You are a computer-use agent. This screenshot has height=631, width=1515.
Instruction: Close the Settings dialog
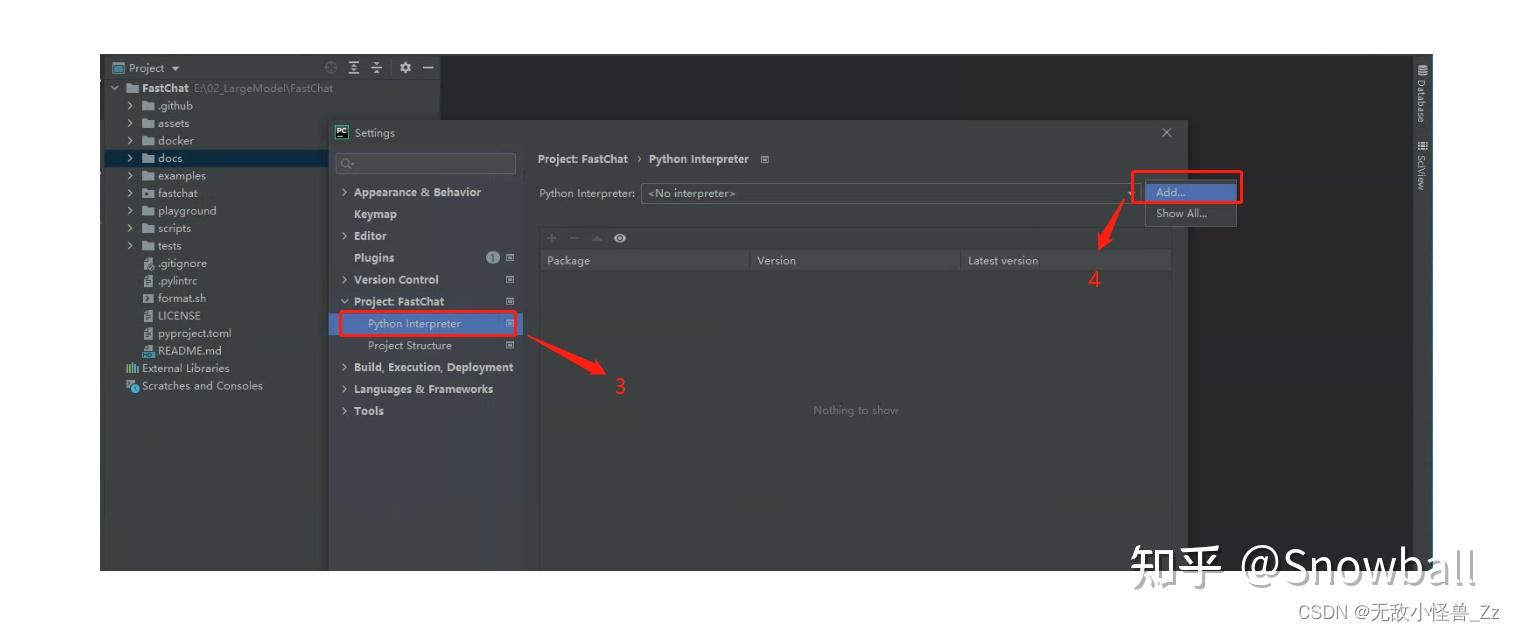click(1166, 132)
